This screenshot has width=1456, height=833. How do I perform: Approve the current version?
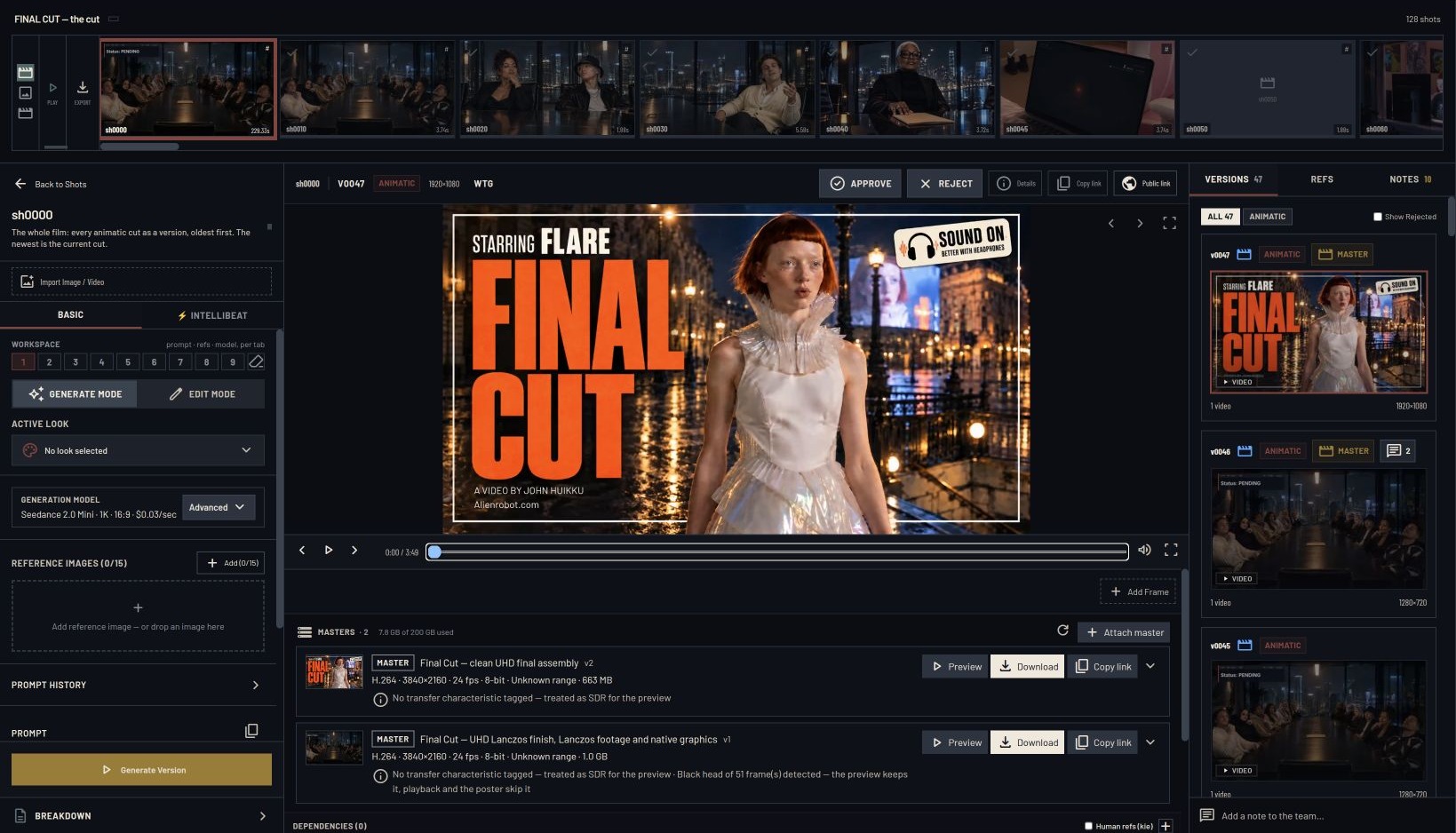[x=860, y=183]
